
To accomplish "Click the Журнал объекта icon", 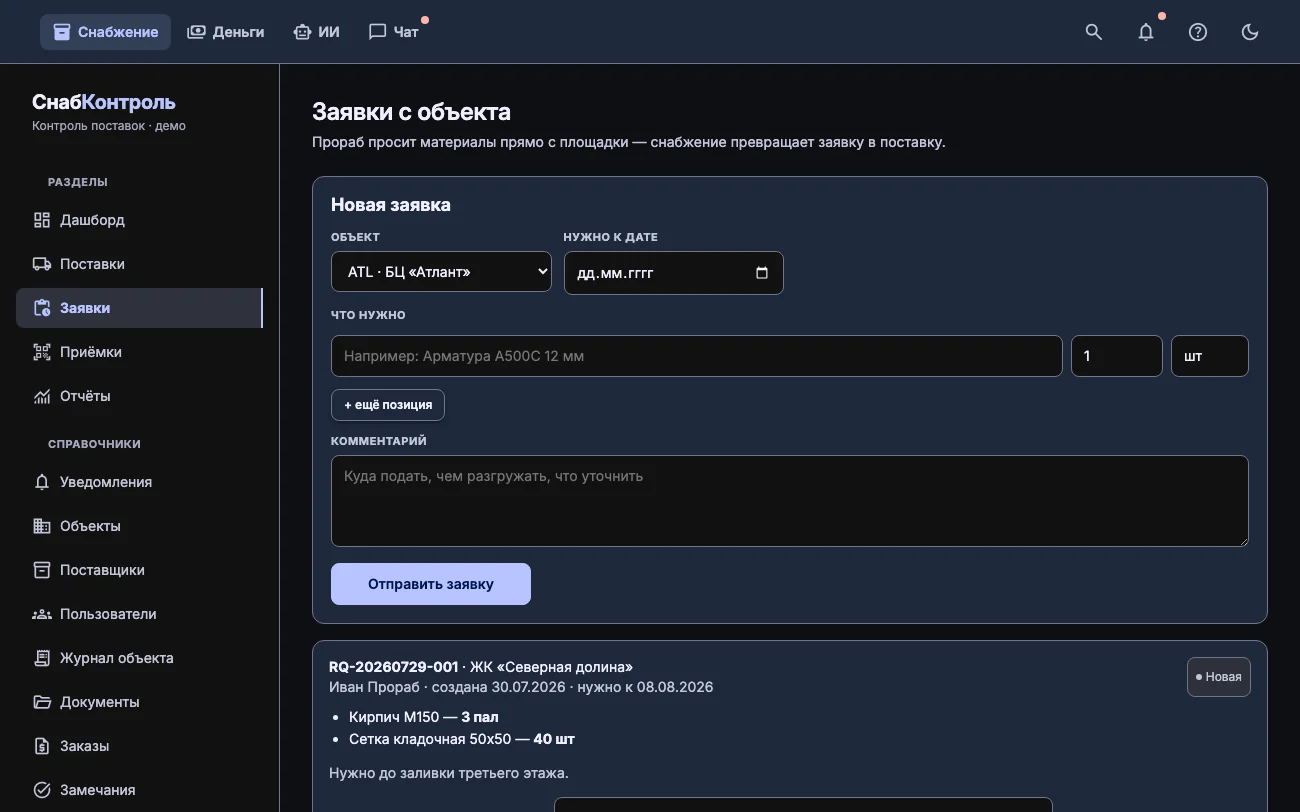I will pyautogui.click(x=42, y=658).
